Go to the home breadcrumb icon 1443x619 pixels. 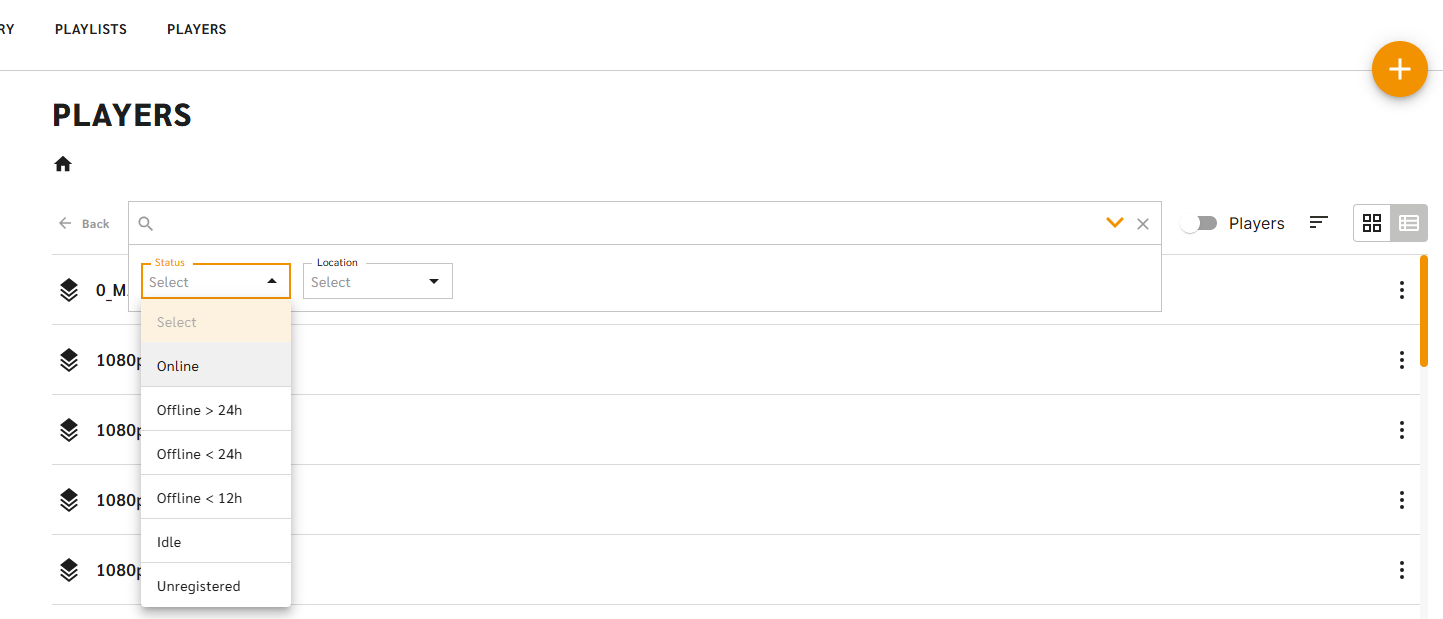pyautogui.click(x=63, y=164)
